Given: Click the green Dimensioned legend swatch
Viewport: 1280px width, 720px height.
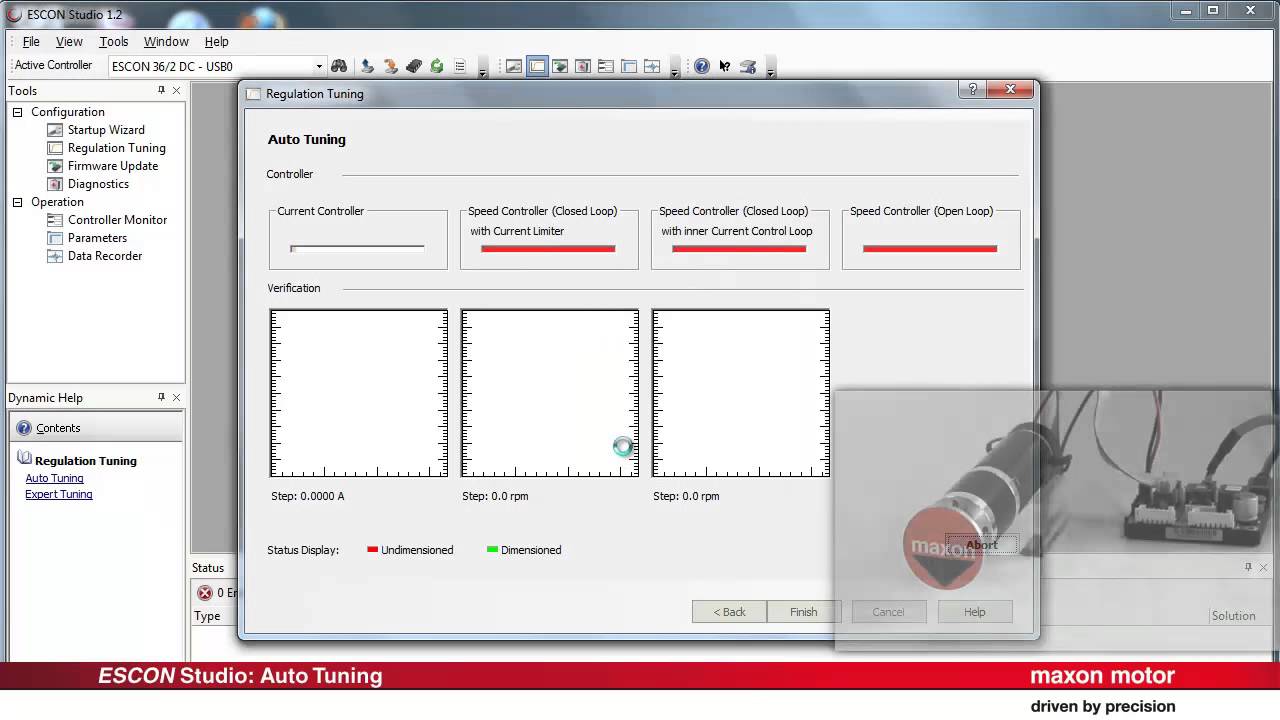Looking at the screenshot, I should pos(492,550).
